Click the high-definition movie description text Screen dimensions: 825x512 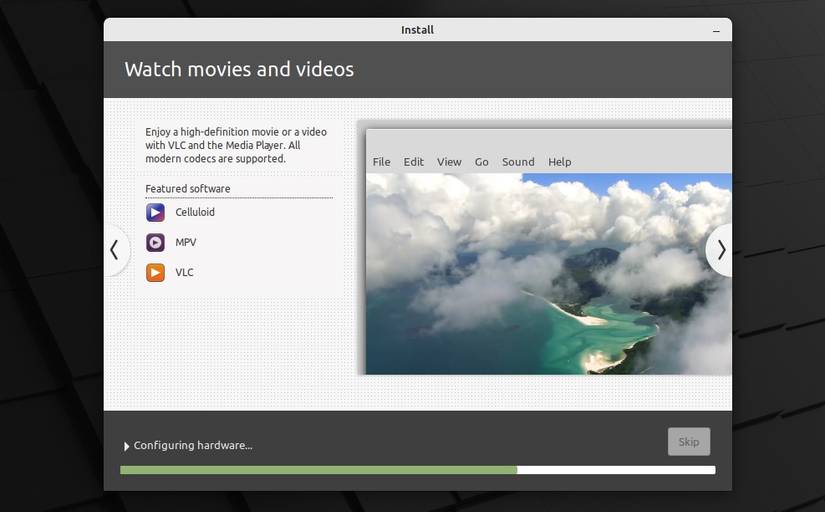(x=236, y=145)
